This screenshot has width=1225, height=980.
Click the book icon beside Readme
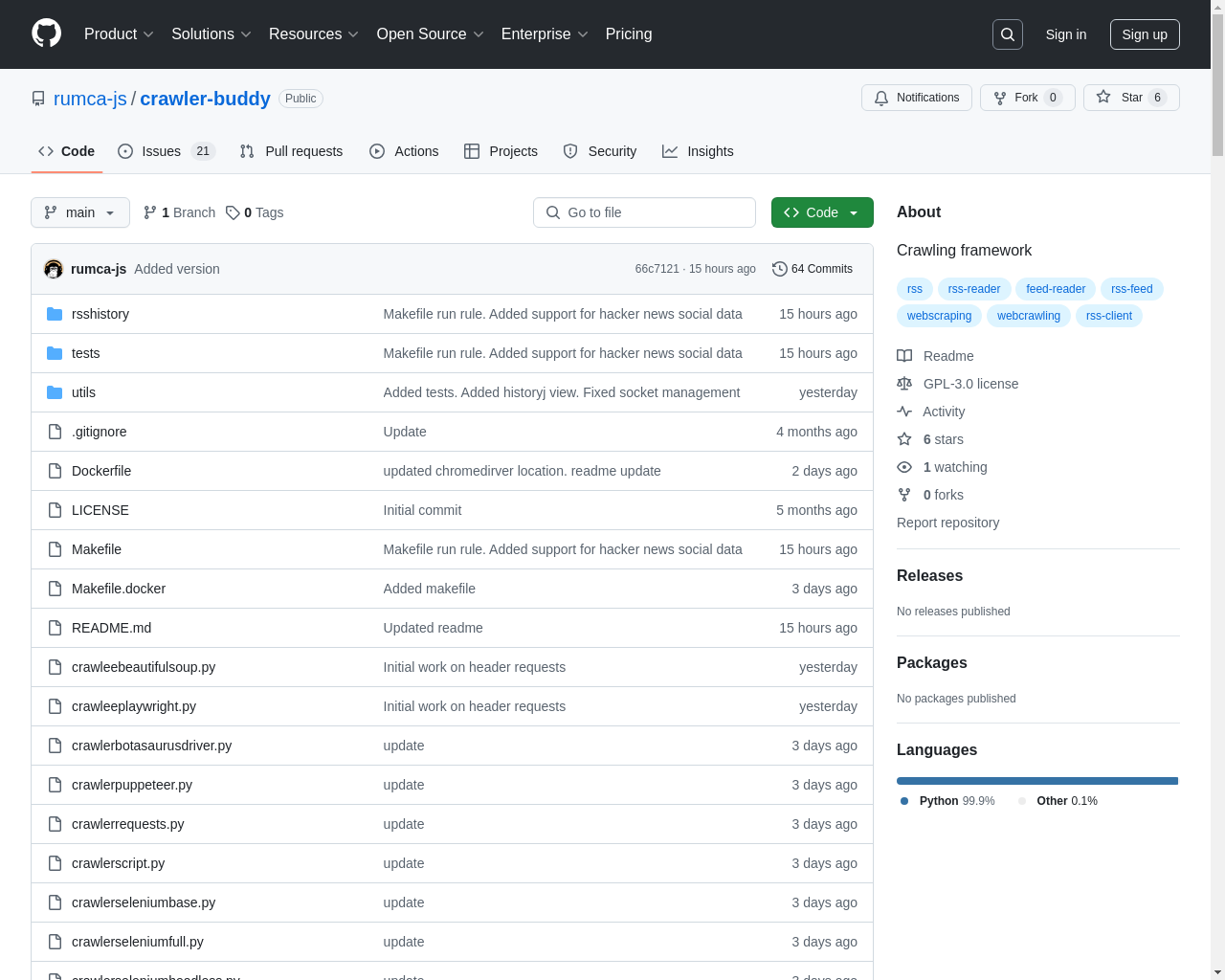click(x=904, y=356)
